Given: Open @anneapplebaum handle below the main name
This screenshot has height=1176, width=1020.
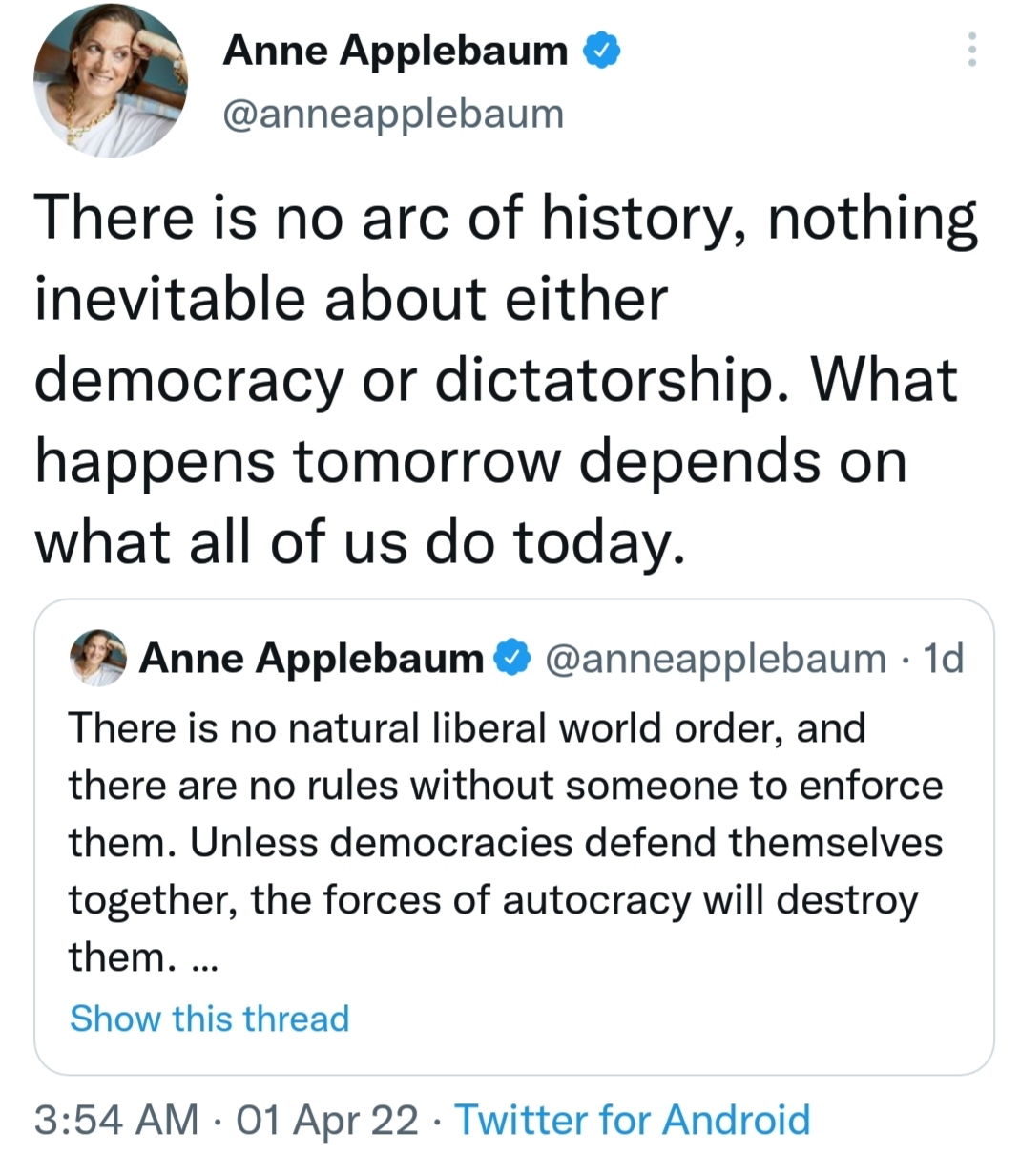Looking at the screenshot, I should coord(393,115).
